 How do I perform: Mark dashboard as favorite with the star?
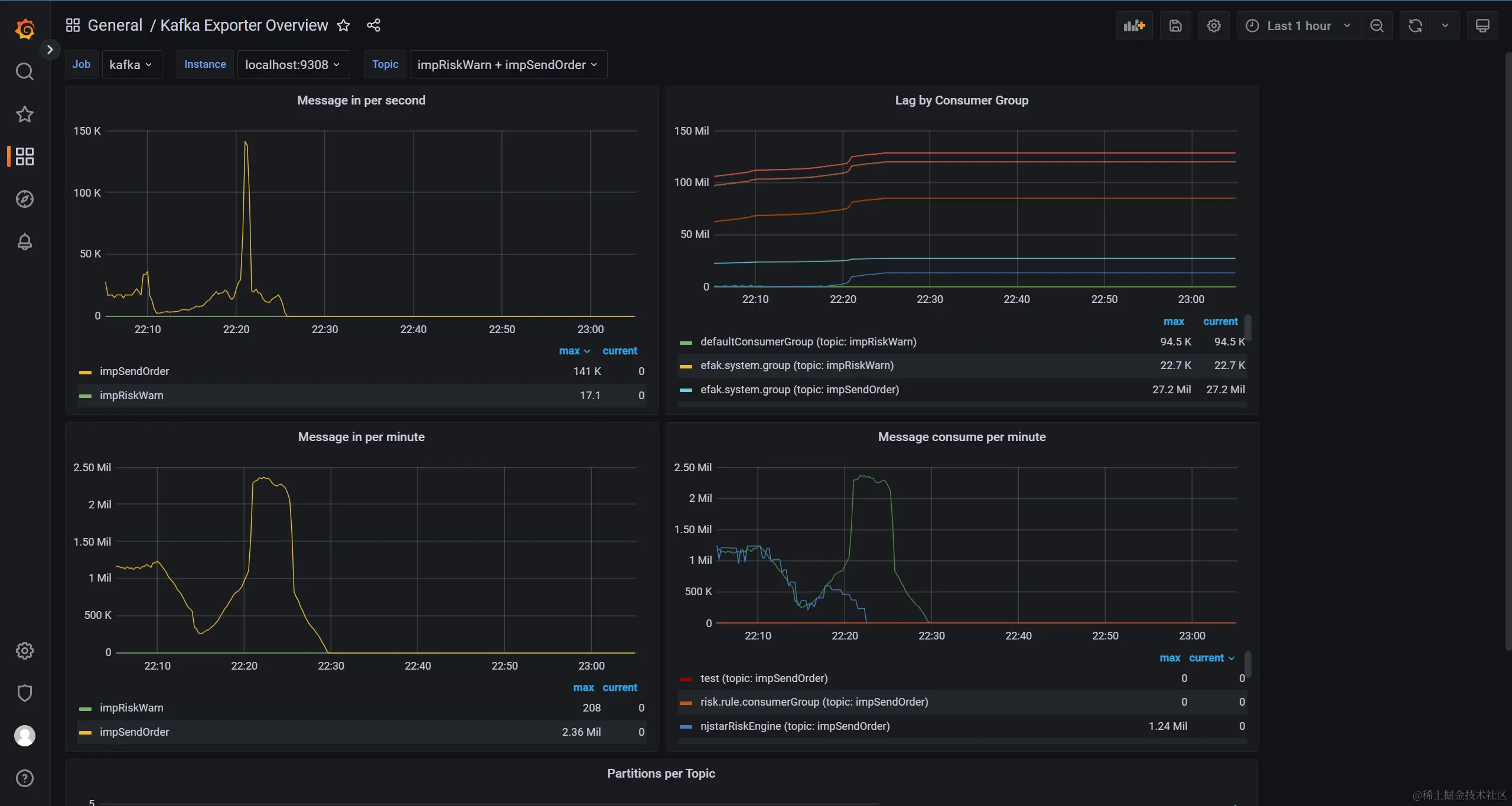tap(343, 25)
